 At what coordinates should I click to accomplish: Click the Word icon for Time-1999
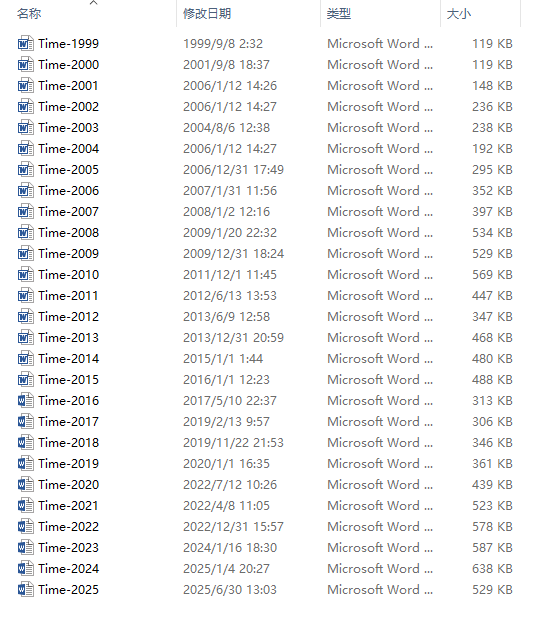pos(25,43)
